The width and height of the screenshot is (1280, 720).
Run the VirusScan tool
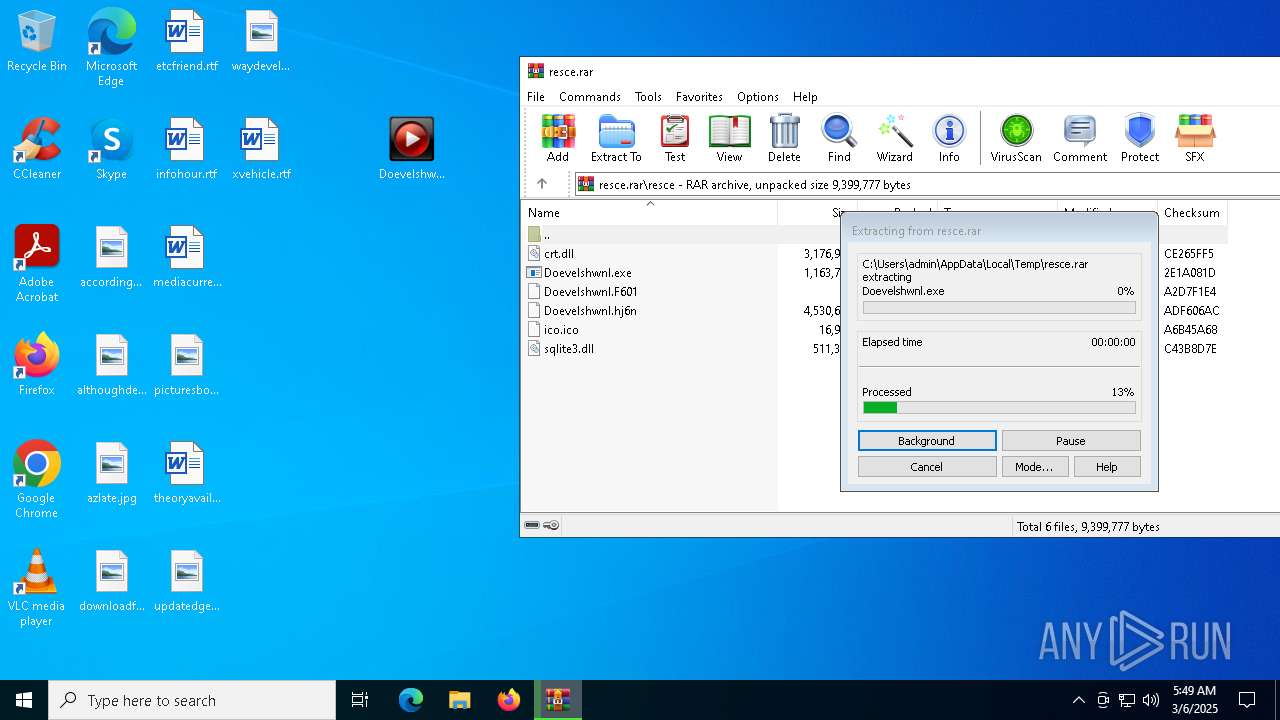(1016, 138)
